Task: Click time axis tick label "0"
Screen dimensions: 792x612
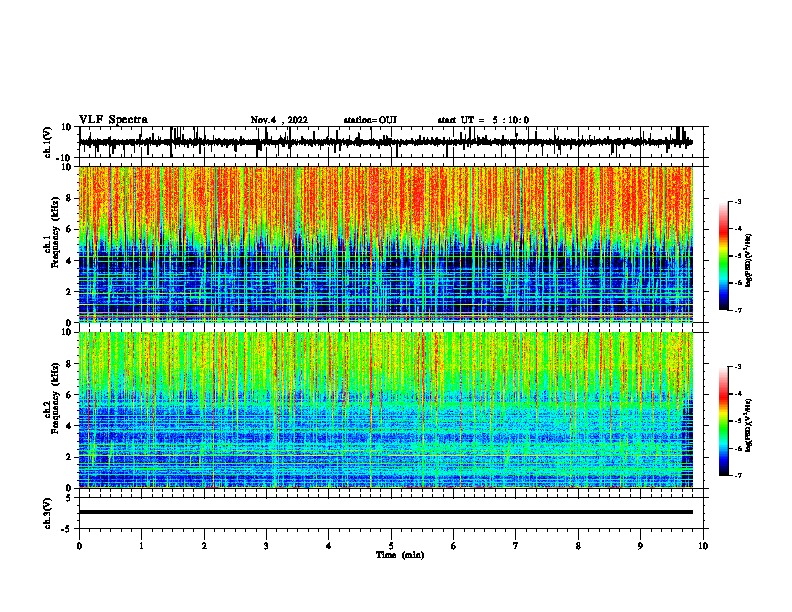Action: [79, 546]
